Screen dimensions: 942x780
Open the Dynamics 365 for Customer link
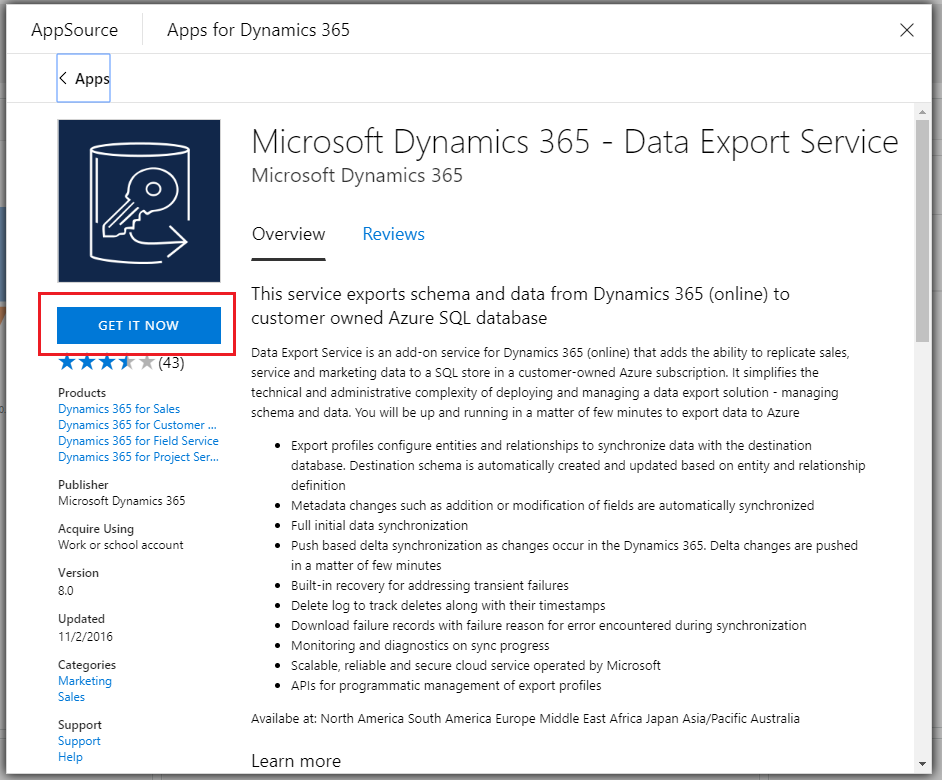pos(137,424)
